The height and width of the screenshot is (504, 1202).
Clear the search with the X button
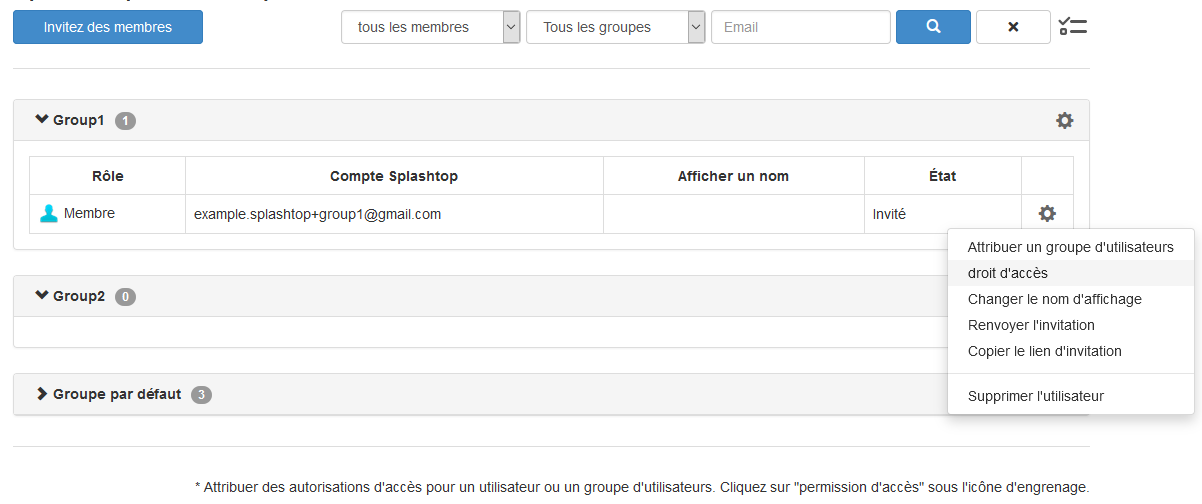pyautogui.click(x=1013, y=27)
